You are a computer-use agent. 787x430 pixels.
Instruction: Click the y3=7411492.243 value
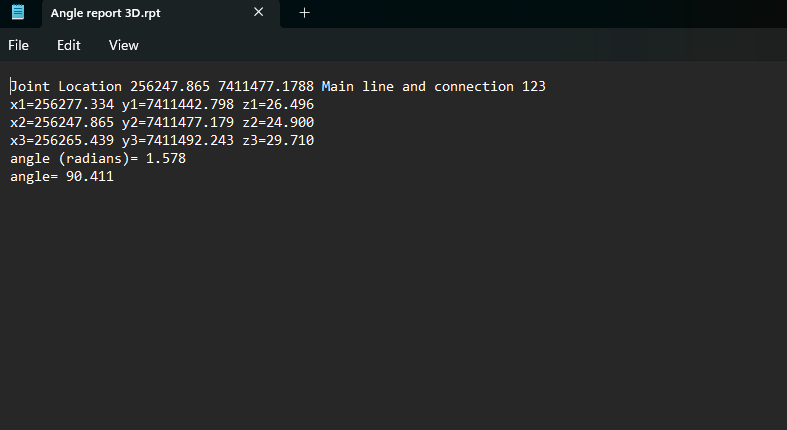[x=178, y=141]
